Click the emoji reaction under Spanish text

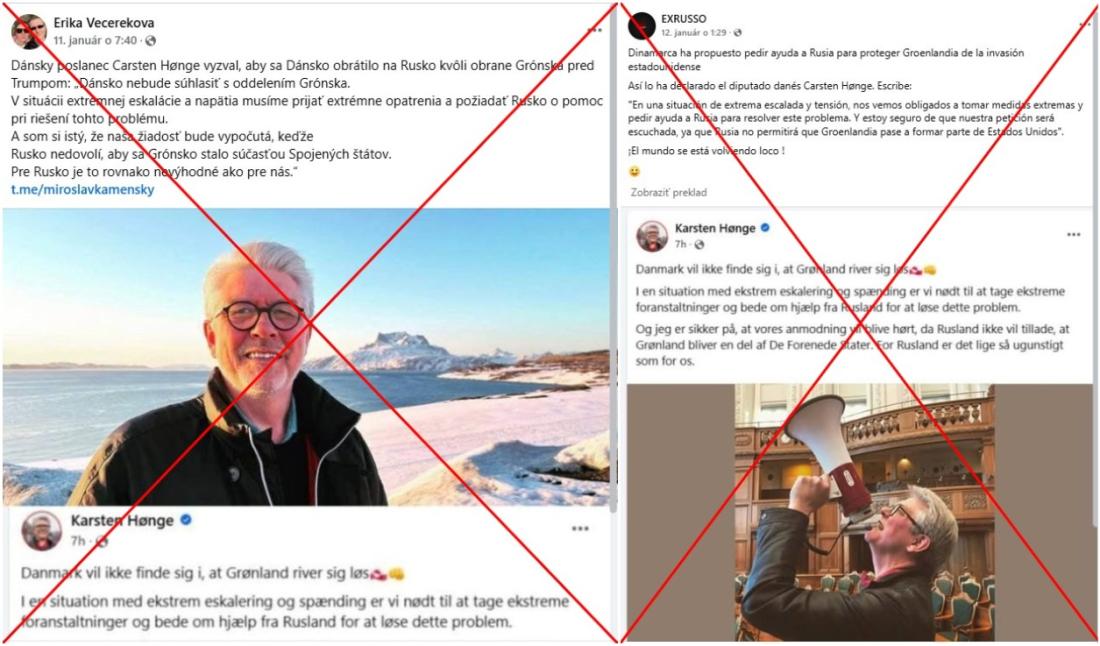634,171
